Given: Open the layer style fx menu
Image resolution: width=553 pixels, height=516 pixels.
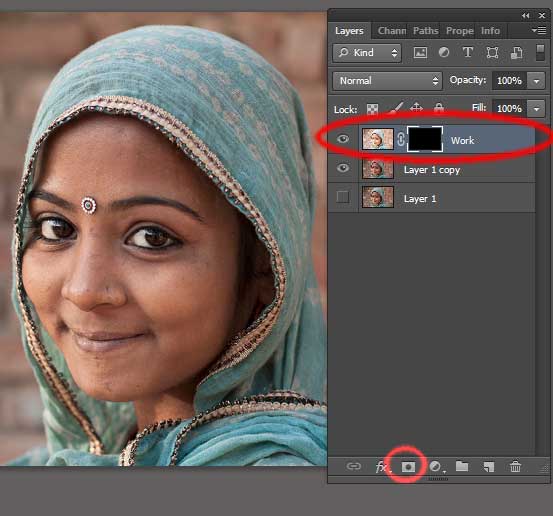Looking at the screenshot, I should point(383,467).
